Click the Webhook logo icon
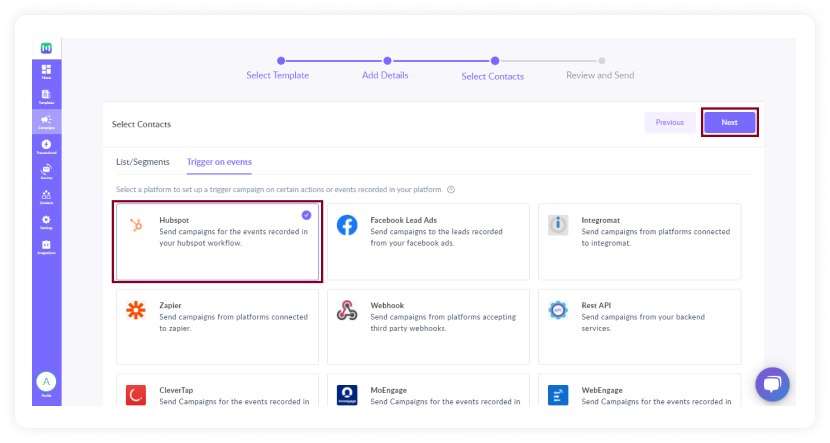Viewport: 830px width, 443px height. (x=347, y=311)
